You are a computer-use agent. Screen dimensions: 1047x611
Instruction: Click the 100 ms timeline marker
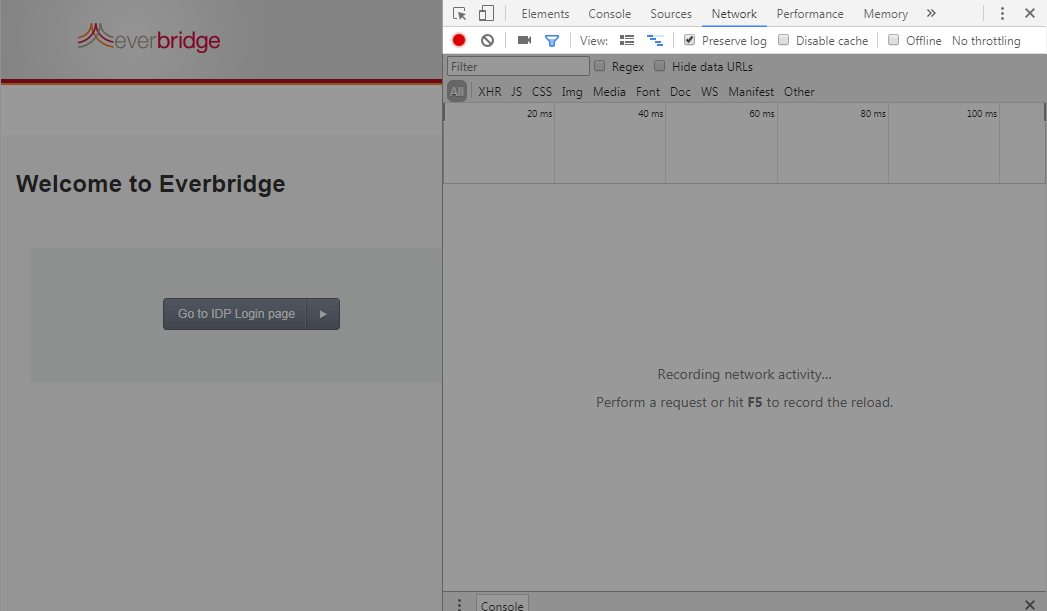tap(982, 114)
